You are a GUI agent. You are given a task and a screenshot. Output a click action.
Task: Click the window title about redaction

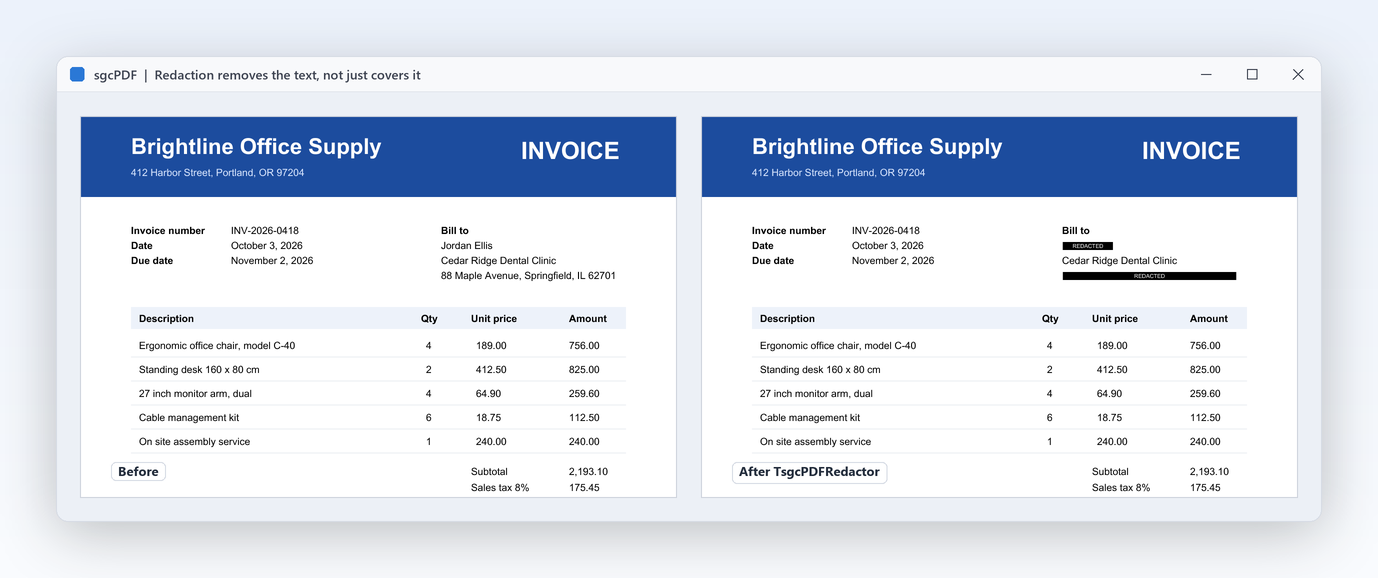click(x=287, y=75)
